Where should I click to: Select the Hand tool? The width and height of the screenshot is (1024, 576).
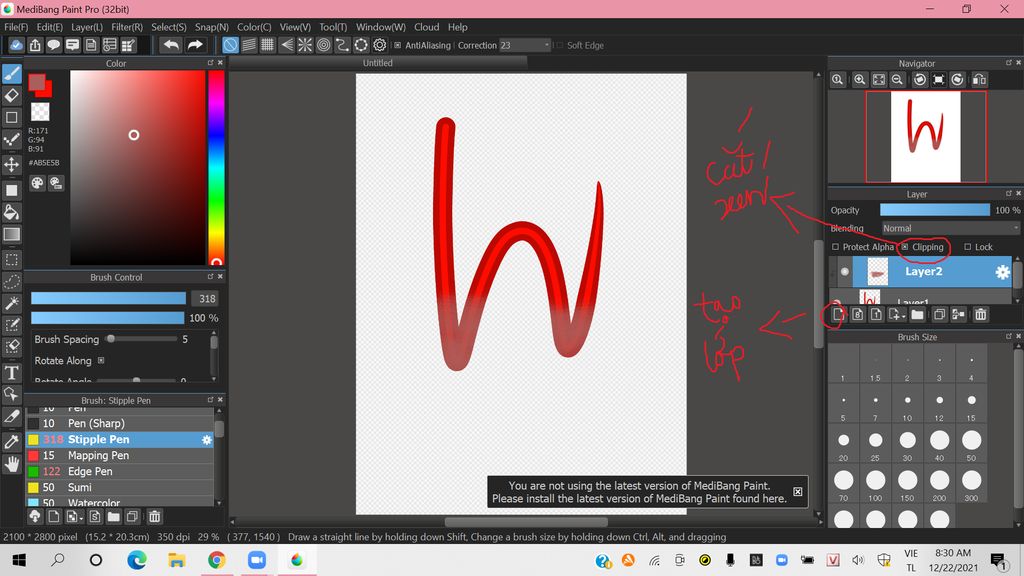click(x=12, y=464)
